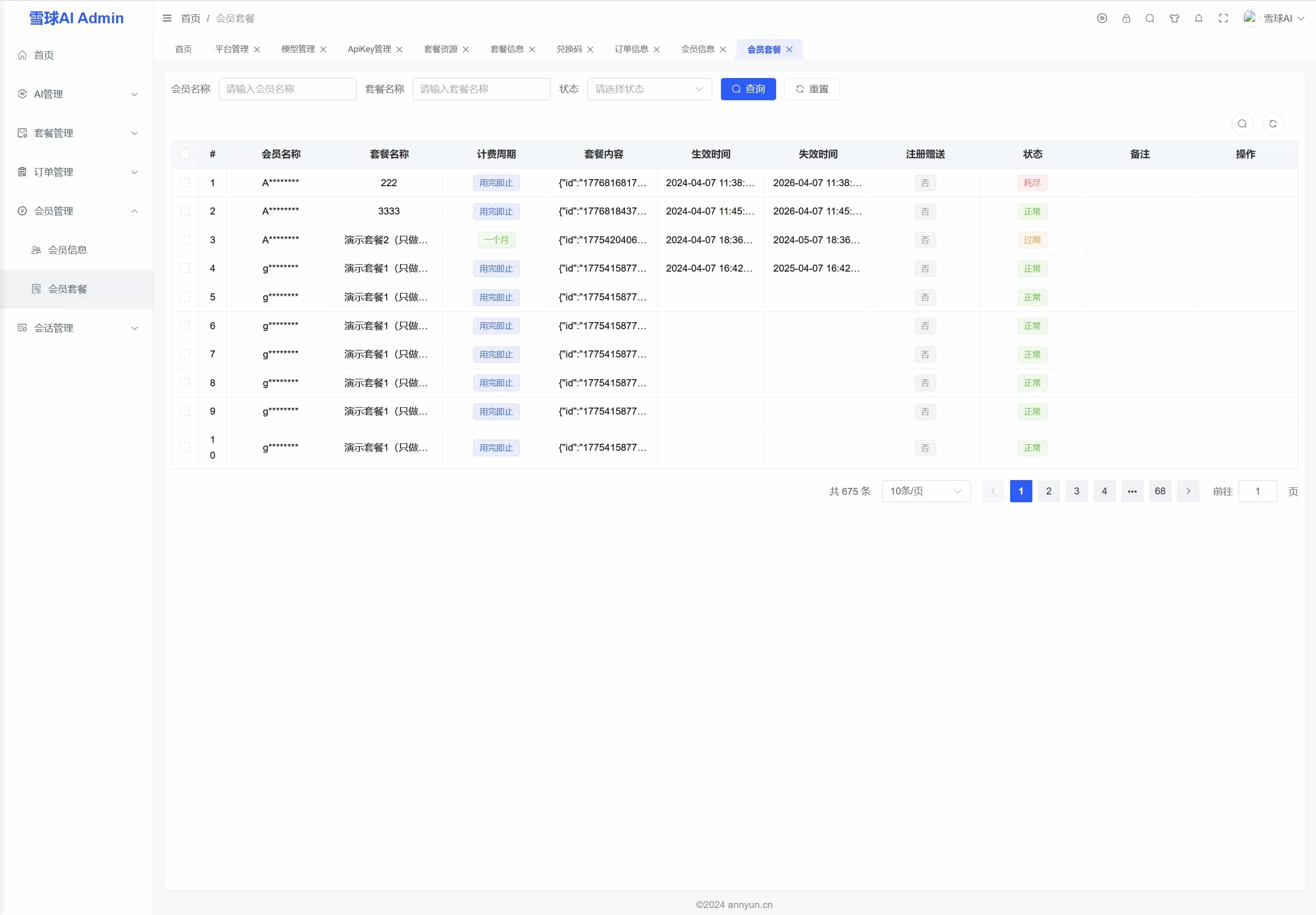Screen dimensions: 1316x915
Task: Check the select-all checkbox in table header
Action: (185, 154)
